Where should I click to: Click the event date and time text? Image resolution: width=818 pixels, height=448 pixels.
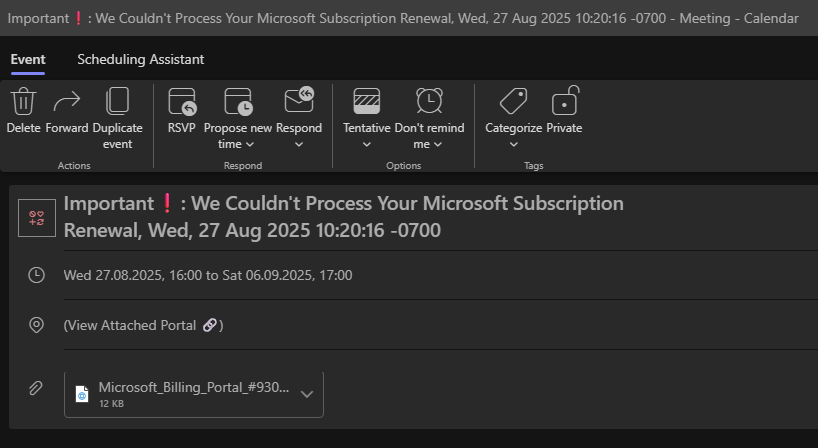pos(208,275)
